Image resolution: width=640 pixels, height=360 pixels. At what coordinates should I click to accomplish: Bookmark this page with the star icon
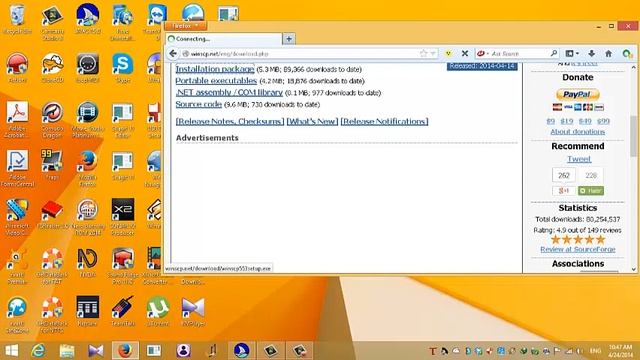click(x=423, y=53)
